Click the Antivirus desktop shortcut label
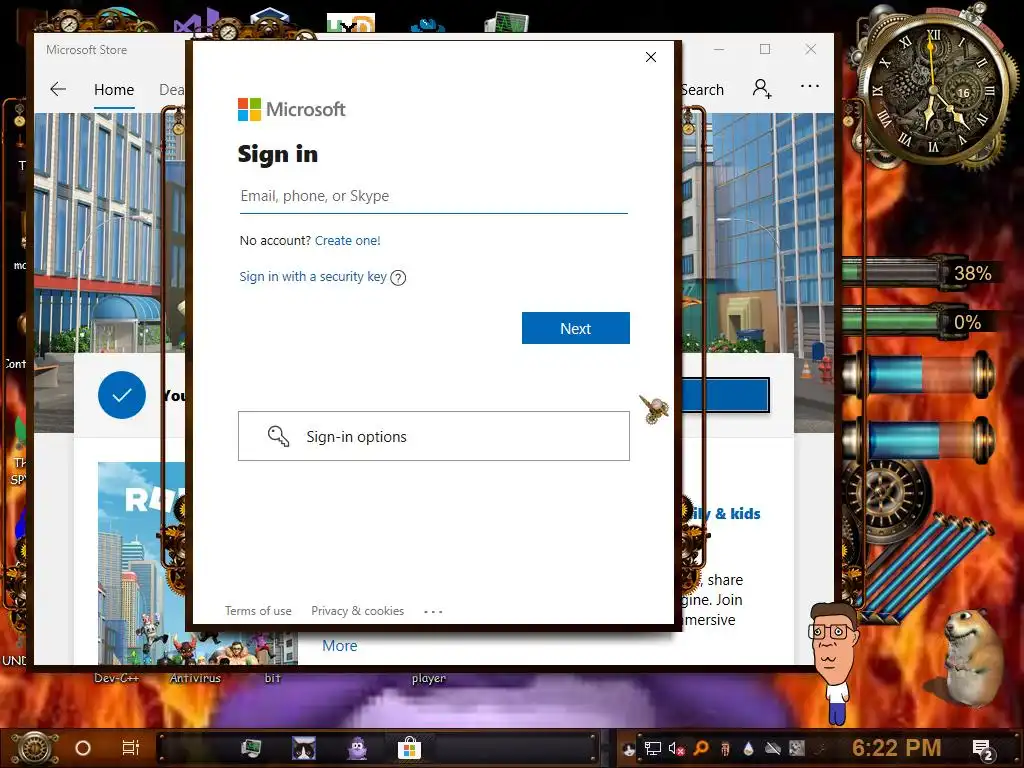 pyautogui.click(x=195, y=679)
